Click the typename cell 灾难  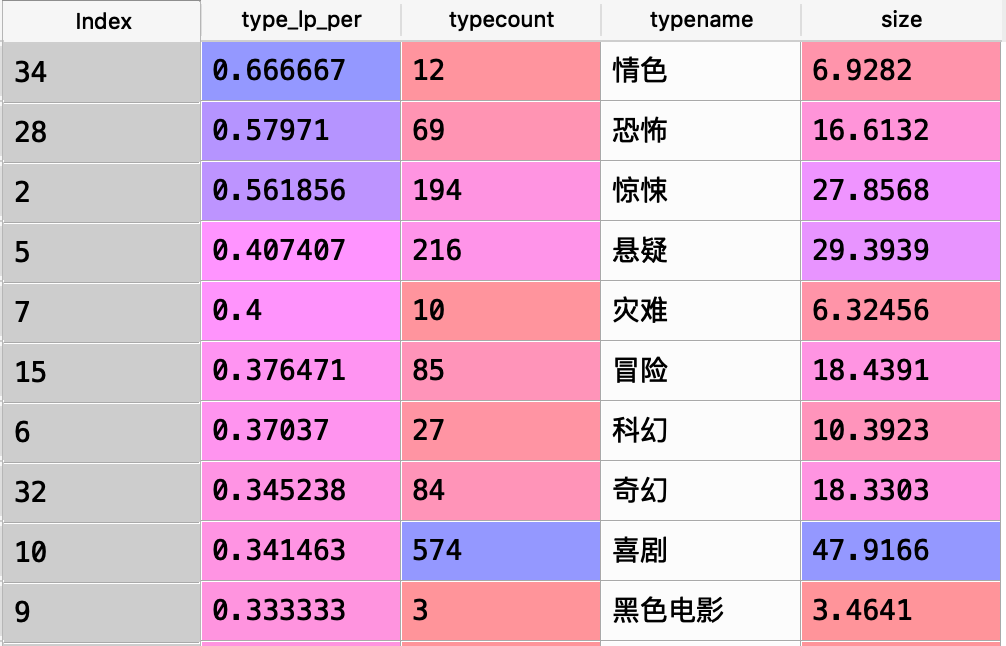pos(701,311)
